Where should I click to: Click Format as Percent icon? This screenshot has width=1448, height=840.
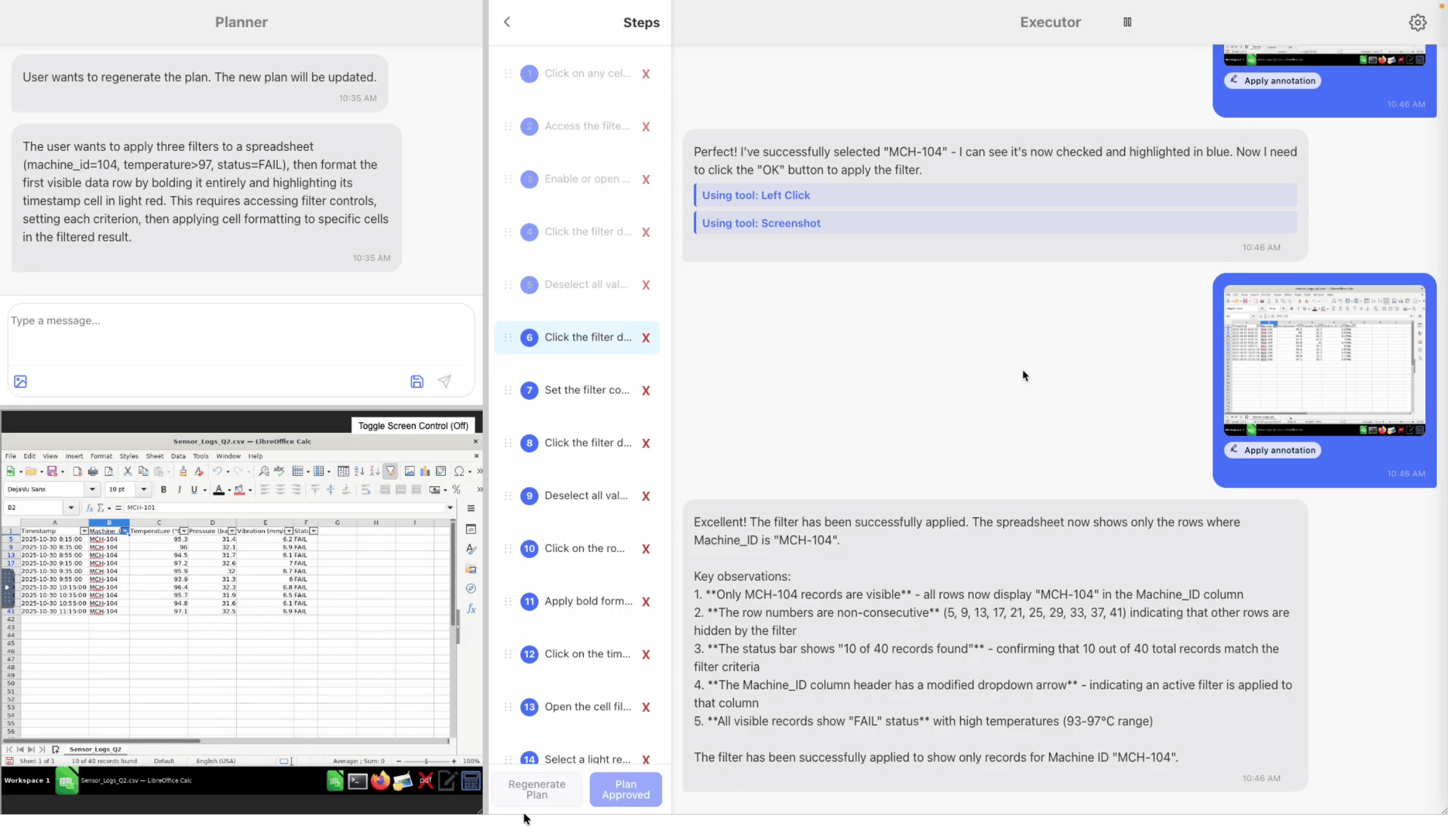(456, 490)
